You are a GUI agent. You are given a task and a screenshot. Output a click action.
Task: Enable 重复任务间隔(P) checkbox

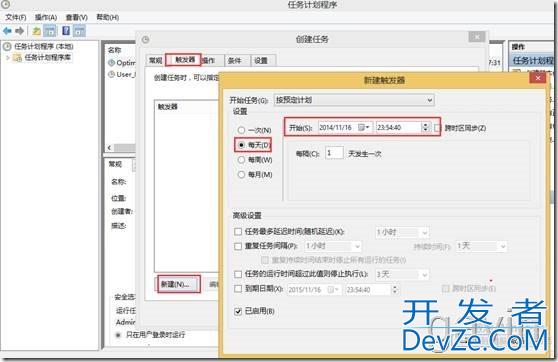tap(238, 246)
